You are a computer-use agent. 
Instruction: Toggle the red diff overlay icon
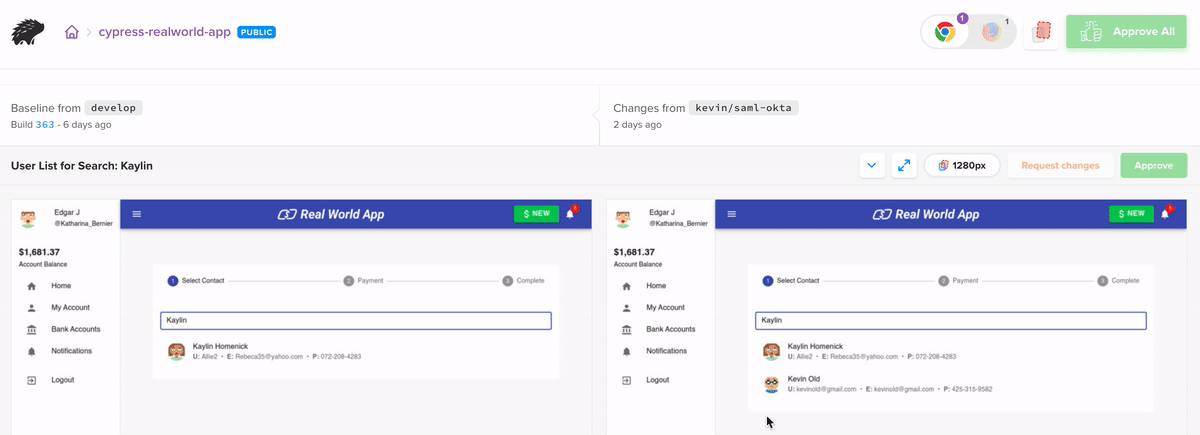coord(1042,32)
